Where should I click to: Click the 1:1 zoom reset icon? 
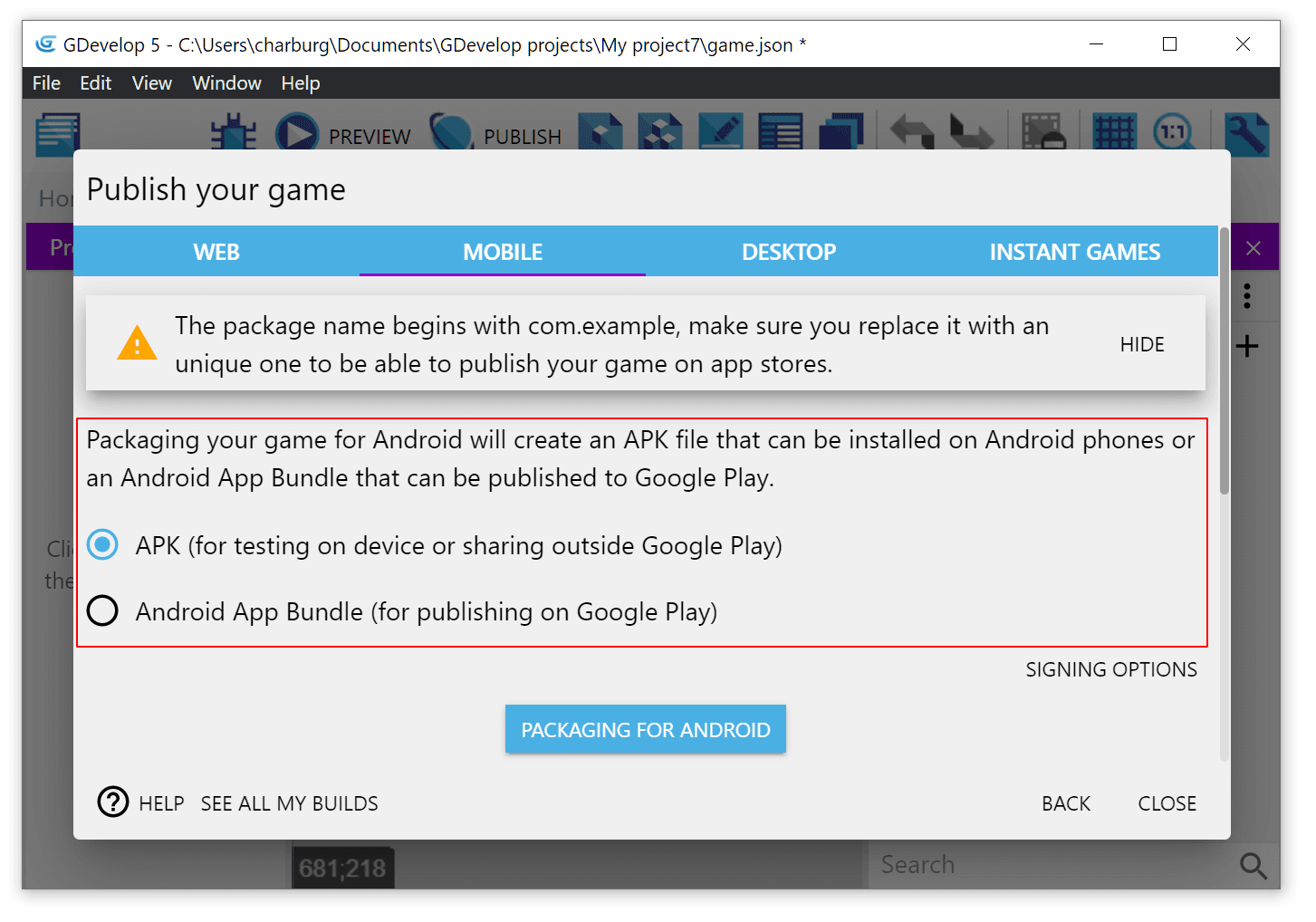(x=1174, y=133)
